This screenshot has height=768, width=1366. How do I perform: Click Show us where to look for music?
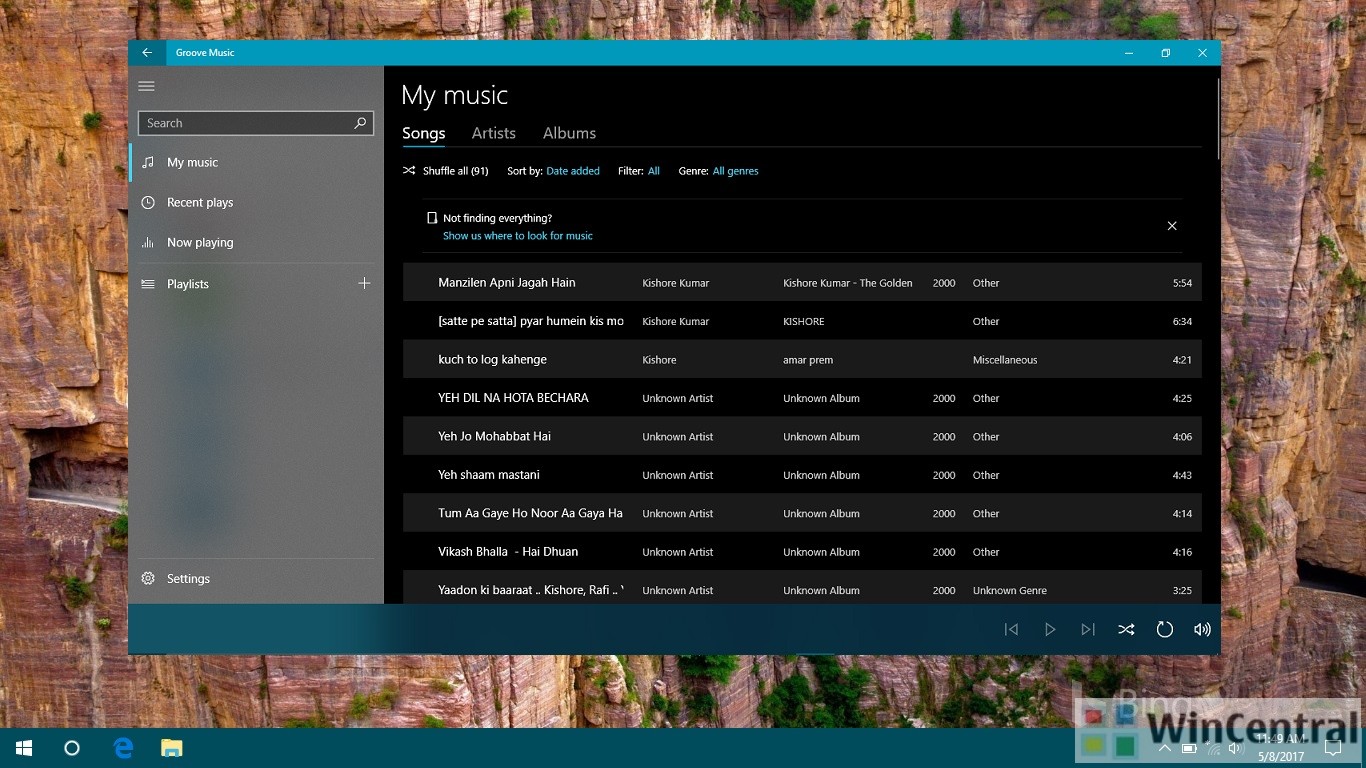[518, 236]
